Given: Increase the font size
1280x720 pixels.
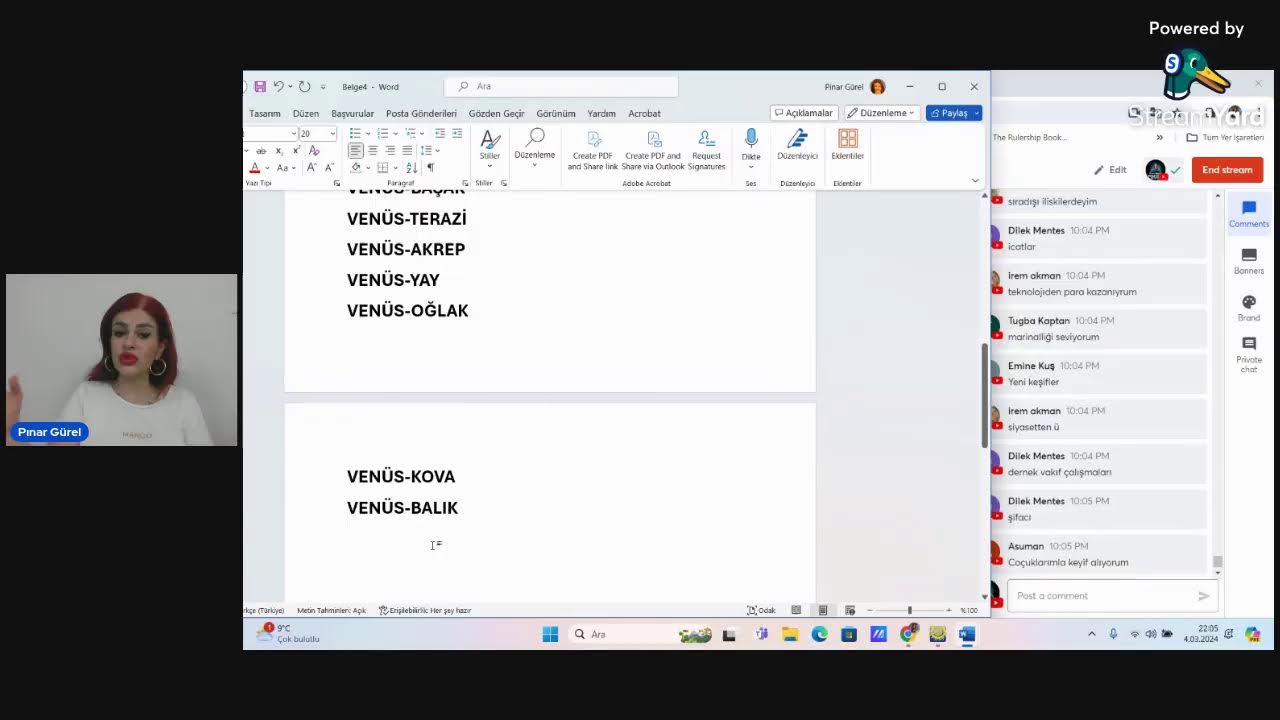Looking at the screenshot, I should pyautogui.click(x=311, y=167).
